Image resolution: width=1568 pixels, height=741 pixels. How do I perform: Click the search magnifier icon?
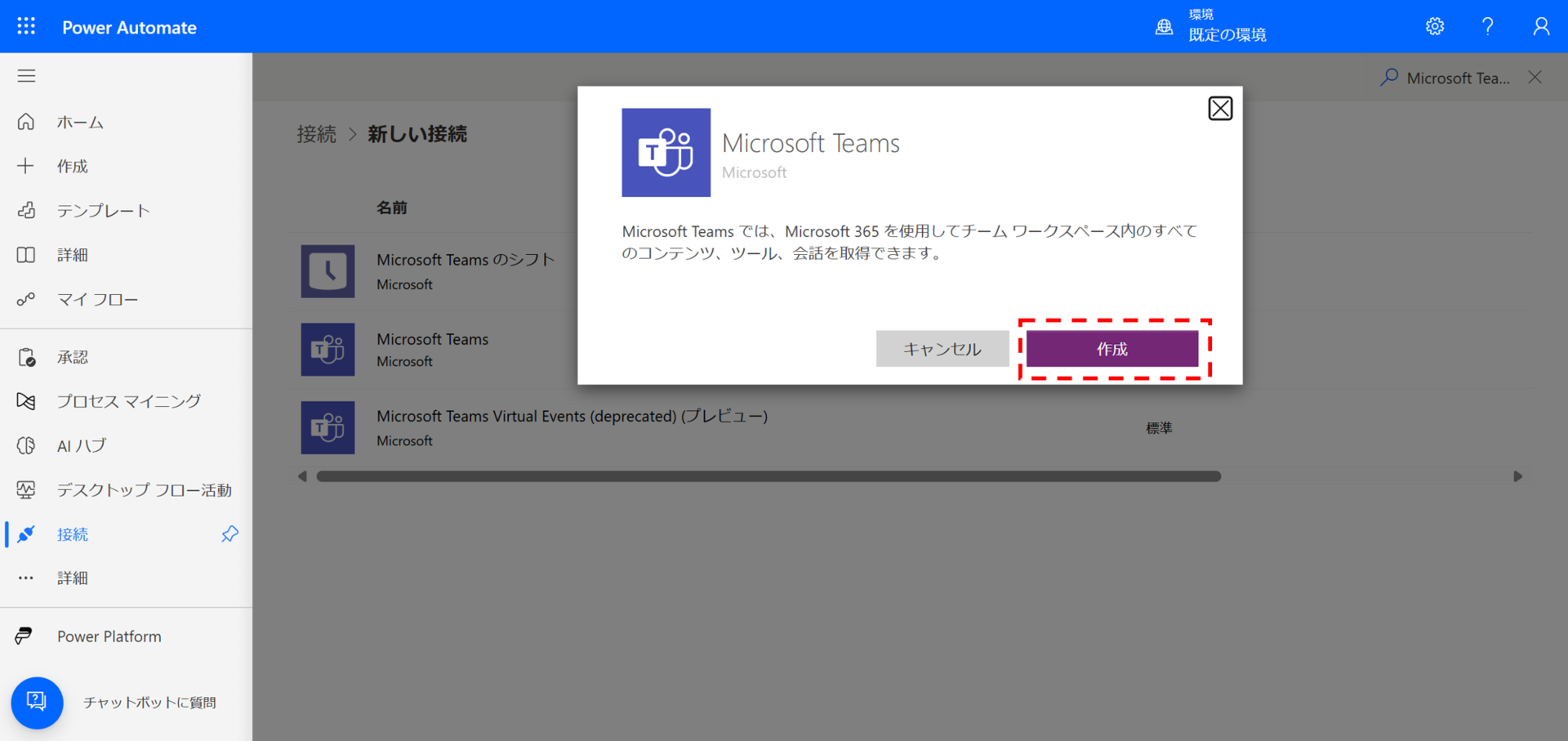pyautogui.click(x=1389, y=78)
